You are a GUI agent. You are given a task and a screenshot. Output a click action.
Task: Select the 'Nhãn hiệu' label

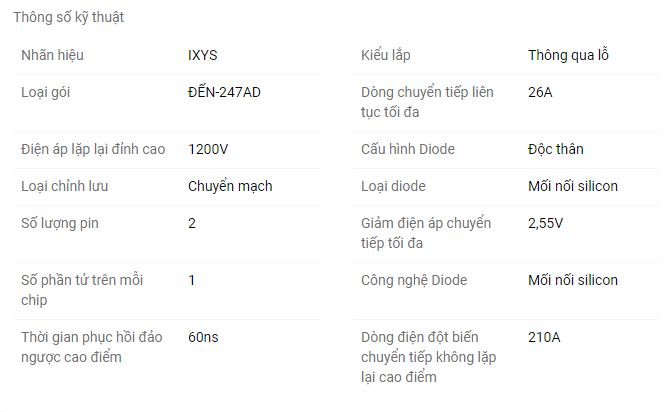tap(52, 55)
